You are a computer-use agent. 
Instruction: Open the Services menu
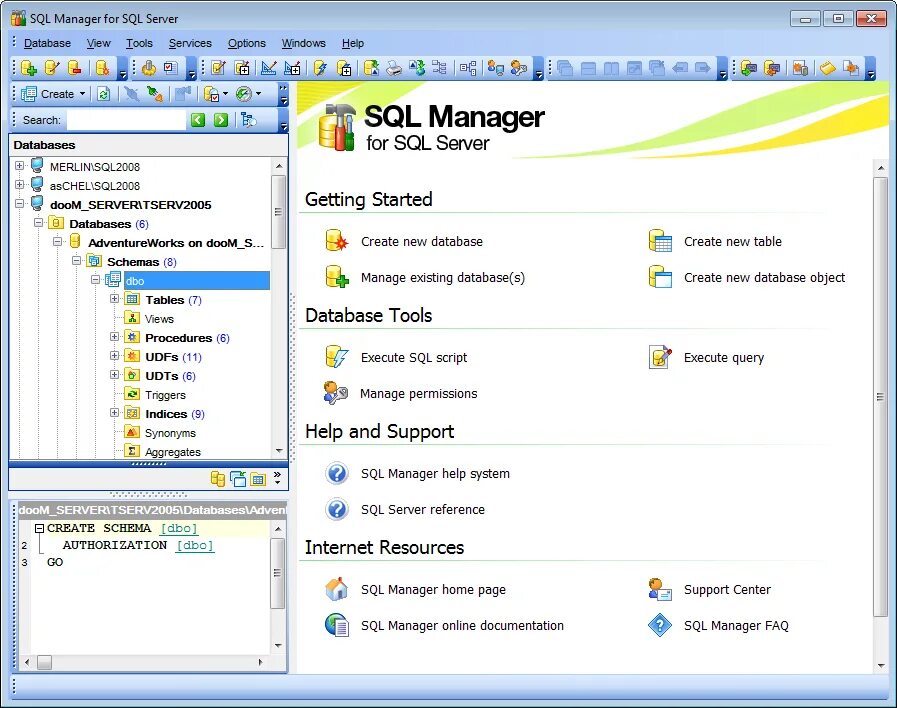click(190, 43)
